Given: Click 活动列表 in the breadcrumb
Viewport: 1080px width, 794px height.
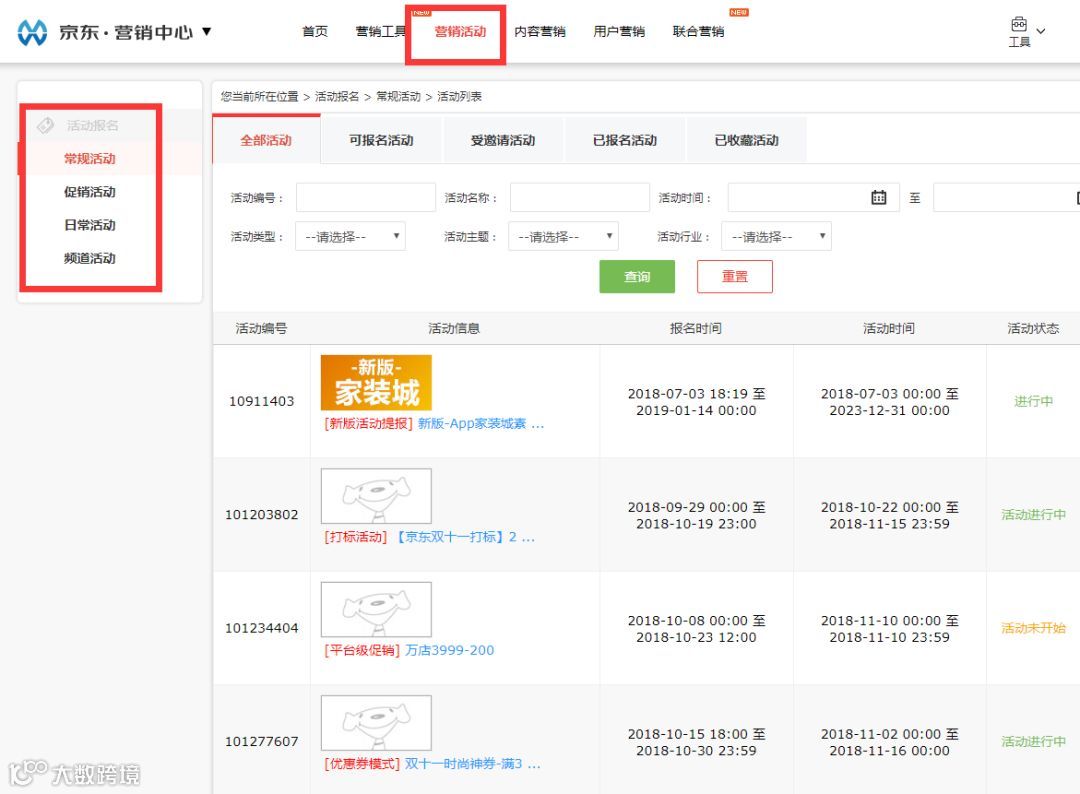Looking at the screenshot, I should tap(459, 96).
